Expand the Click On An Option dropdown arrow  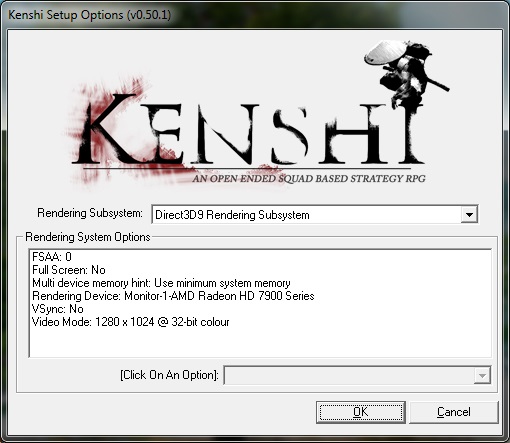(x=482, y=376)
